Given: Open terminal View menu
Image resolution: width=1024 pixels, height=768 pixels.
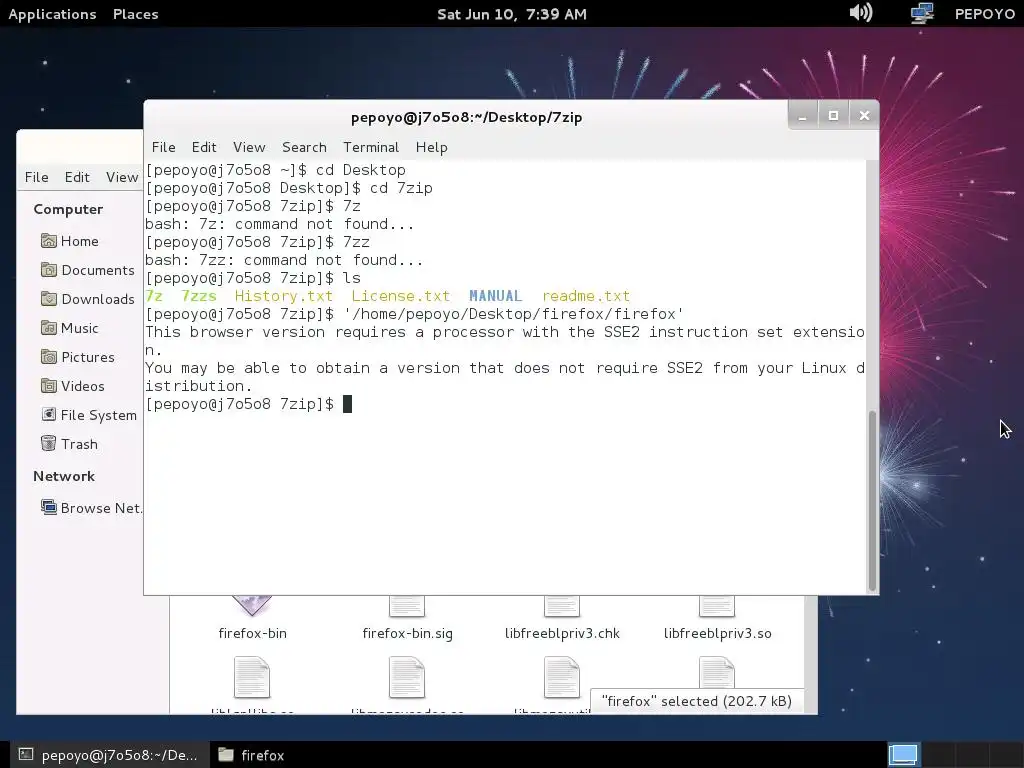Looking at the screenshot, I should point(249,147).
